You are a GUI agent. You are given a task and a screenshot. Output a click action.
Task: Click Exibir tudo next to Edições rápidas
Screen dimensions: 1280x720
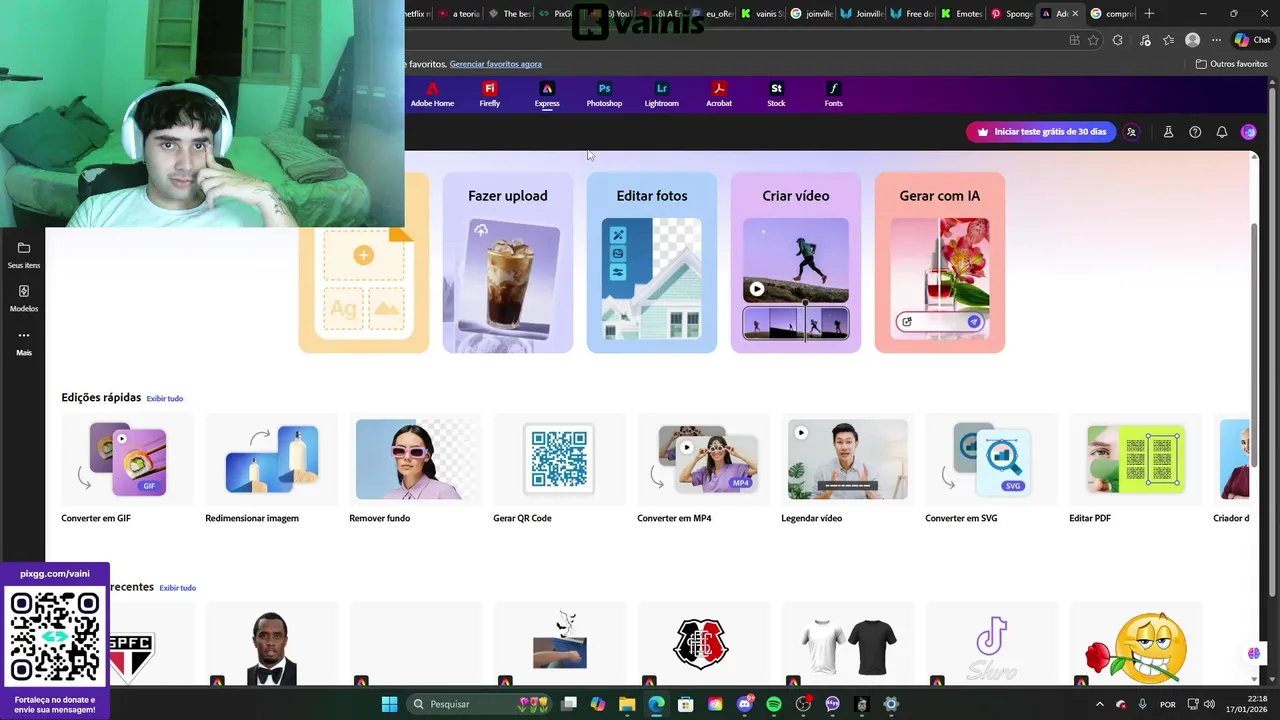coord(165,398)
